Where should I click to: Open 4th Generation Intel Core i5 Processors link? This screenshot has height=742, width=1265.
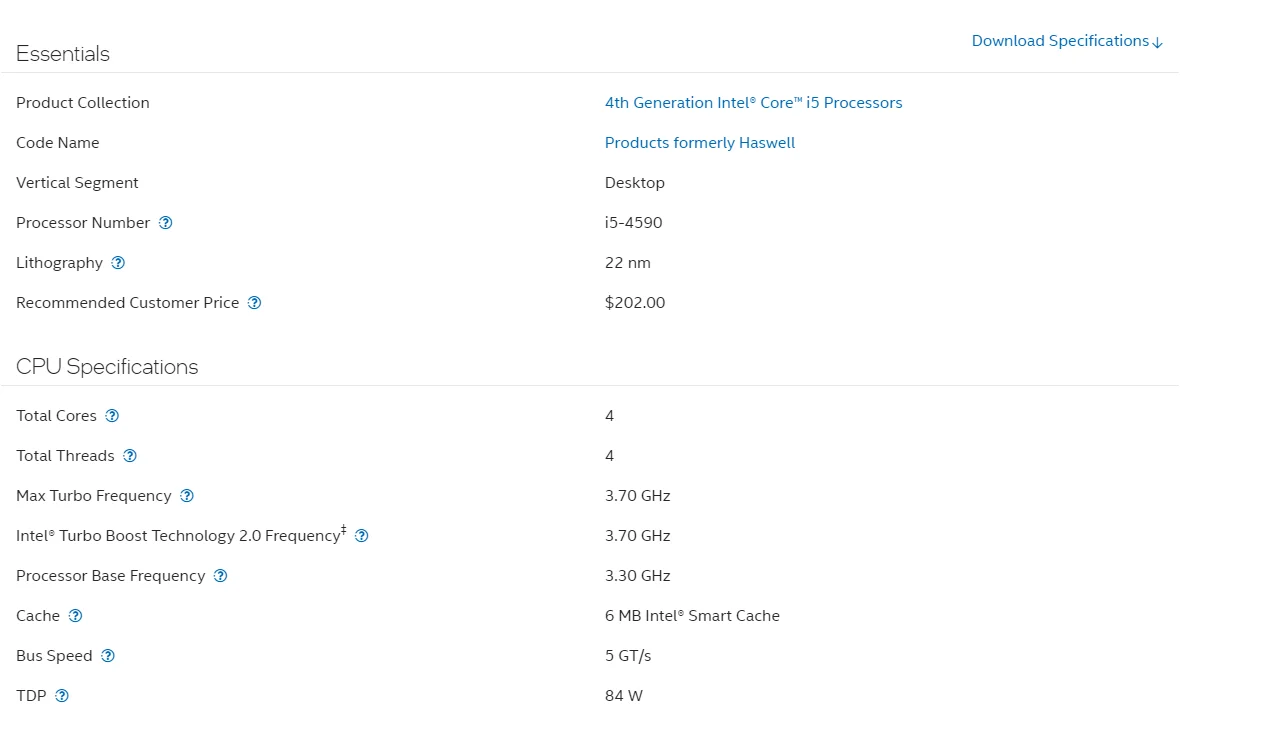(753, 103)
